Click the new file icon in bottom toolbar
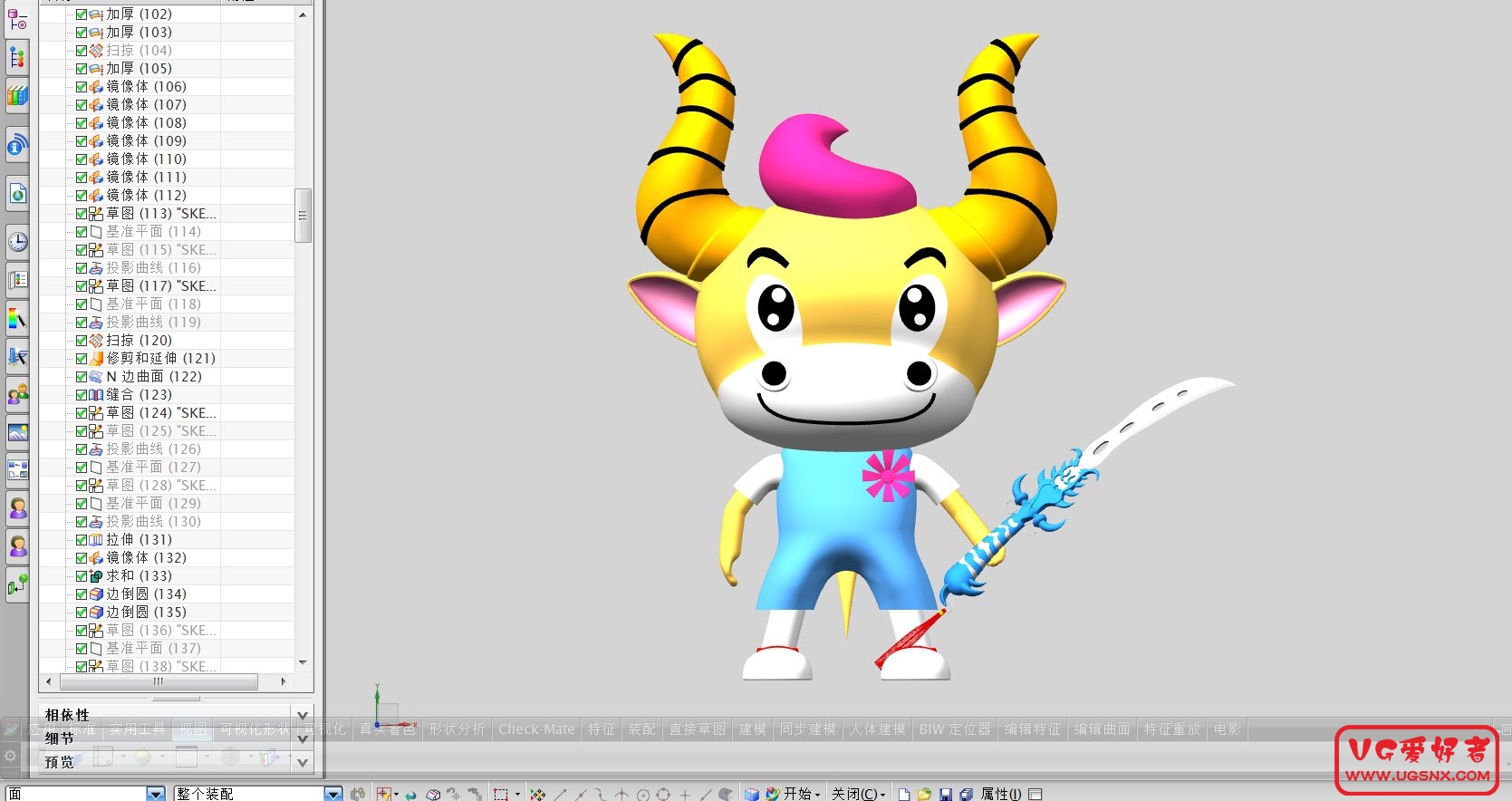Viewport: 1512px width, 801px height. point(904,794)
